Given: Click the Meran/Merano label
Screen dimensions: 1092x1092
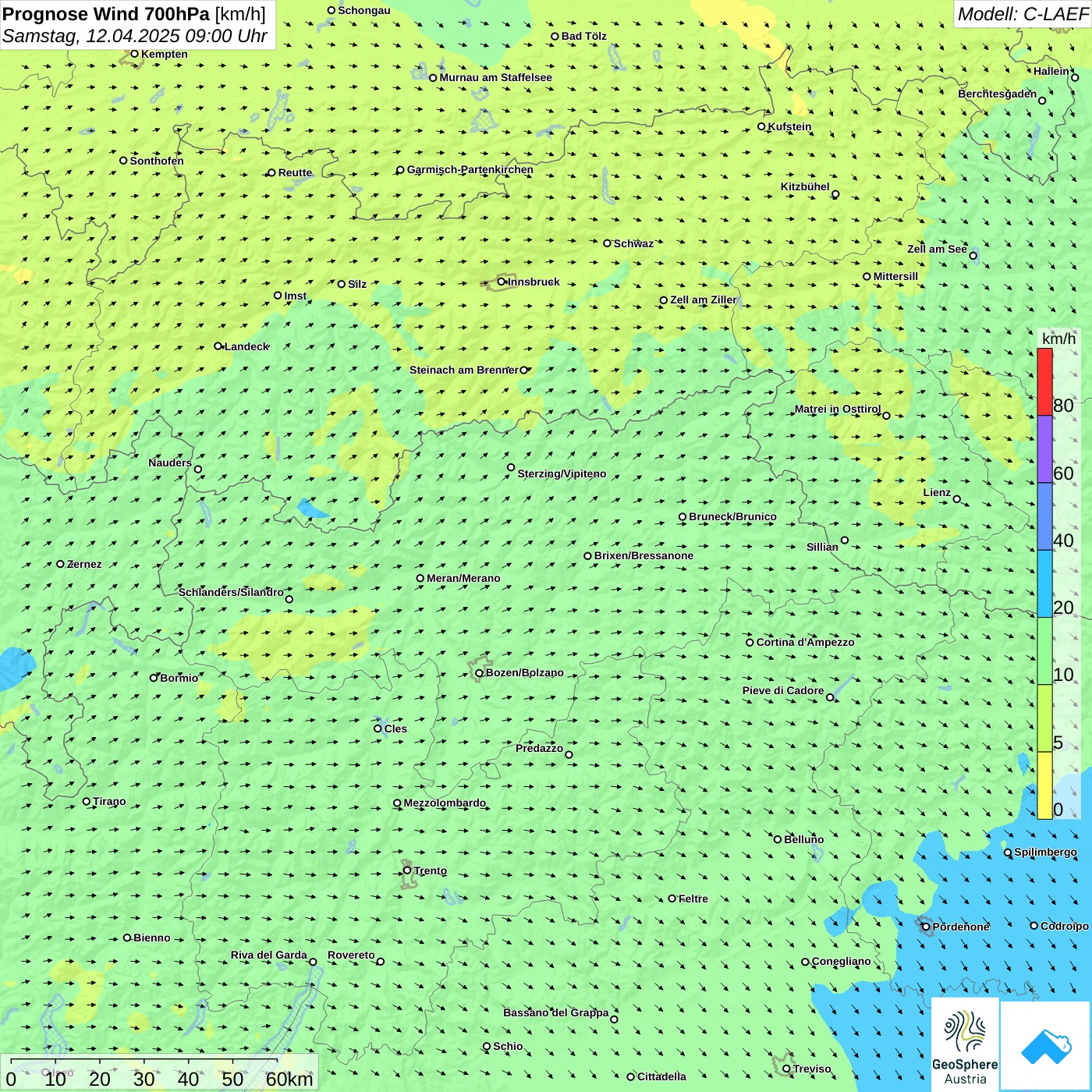Looking at the screenshot, I should tap(463, 578).
